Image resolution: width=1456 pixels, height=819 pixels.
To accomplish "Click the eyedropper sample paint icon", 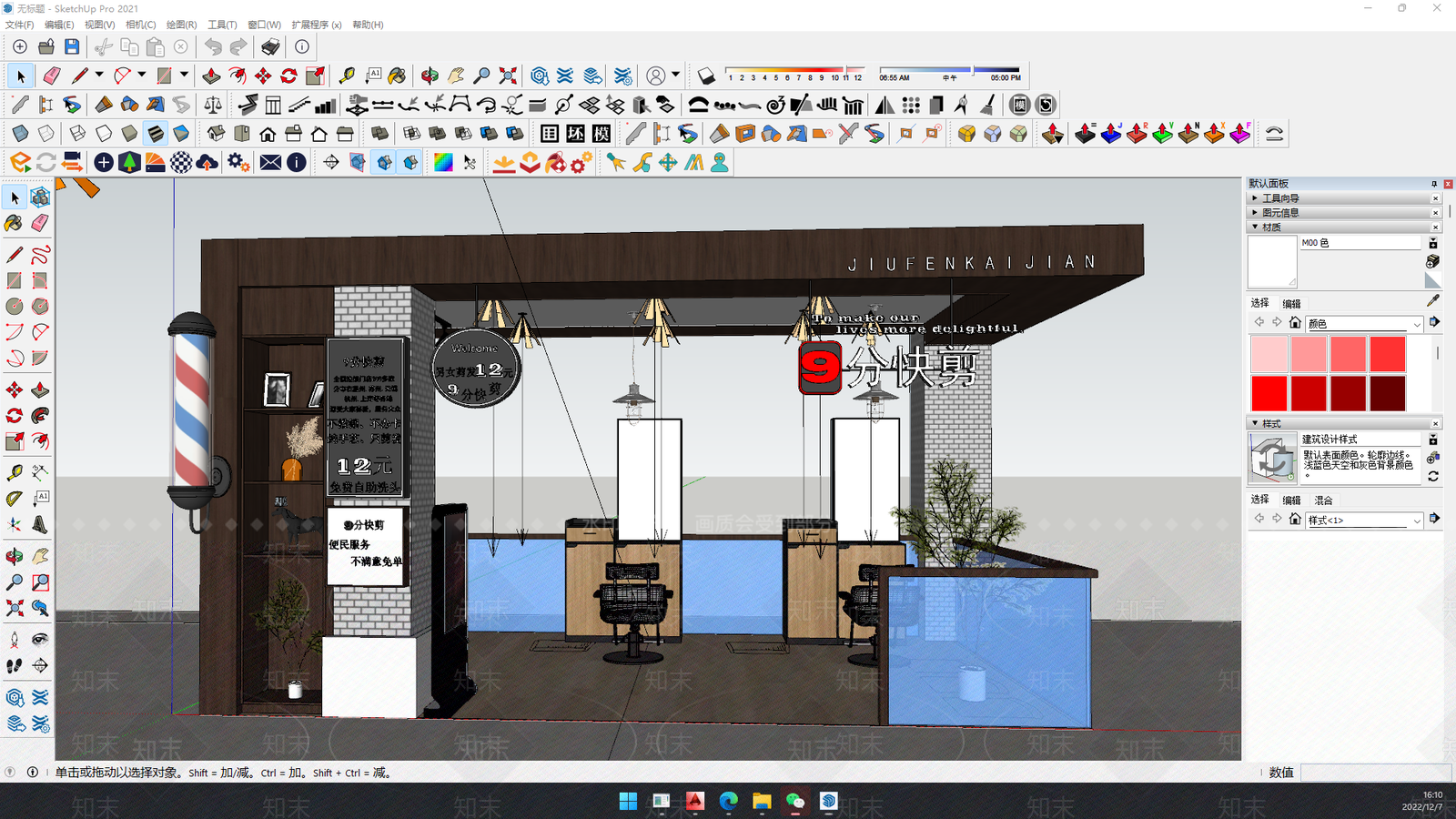I will [1433, 300].
